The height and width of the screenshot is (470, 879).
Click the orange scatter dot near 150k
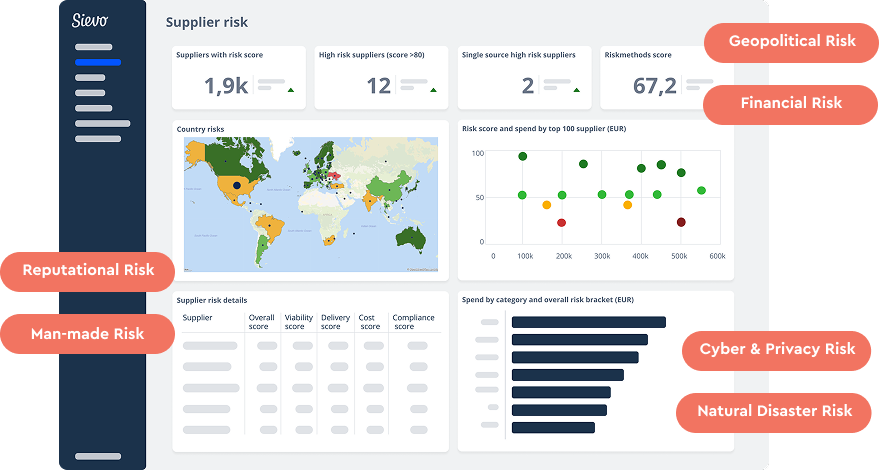[546, 205]
